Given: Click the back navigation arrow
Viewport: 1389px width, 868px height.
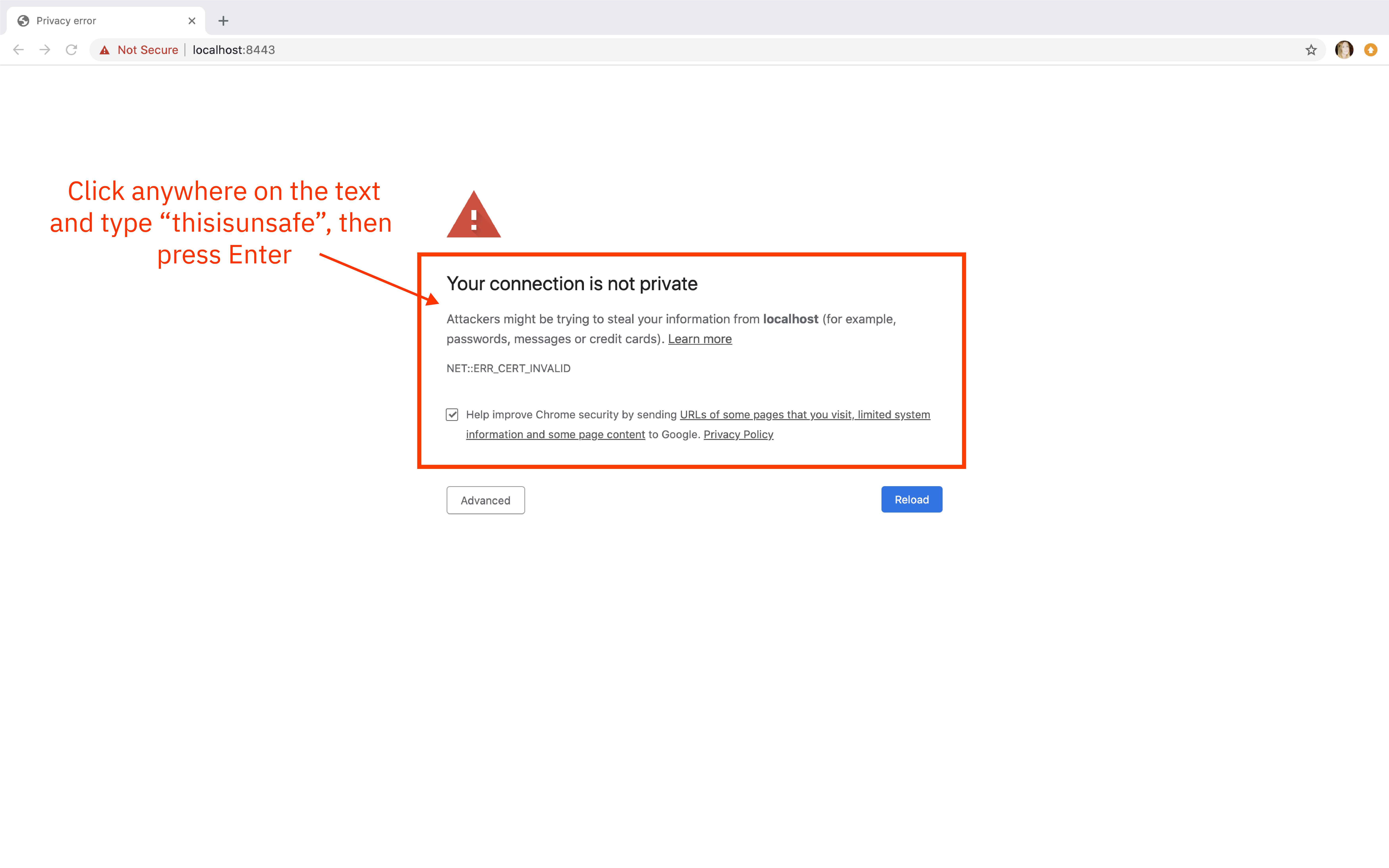Looking at the screenshot, I should coord(18,50).
